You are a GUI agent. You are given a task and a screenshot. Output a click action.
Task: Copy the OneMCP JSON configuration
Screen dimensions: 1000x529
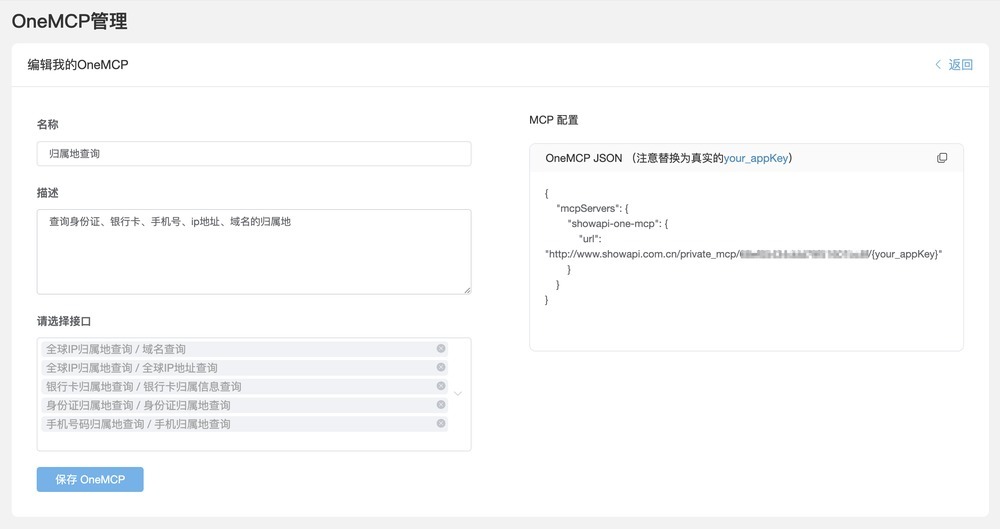(x=941, y=158)
